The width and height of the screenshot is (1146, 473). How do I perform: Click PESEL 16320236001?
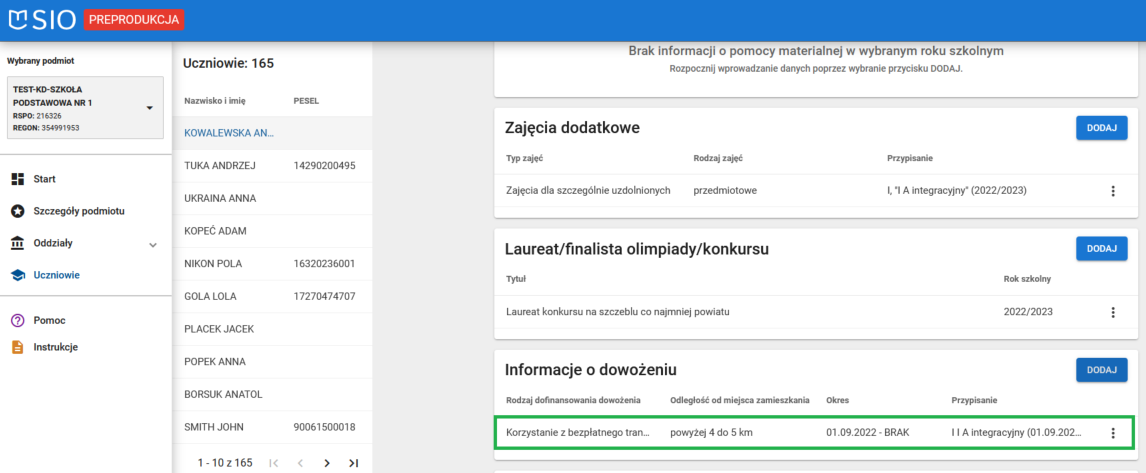click(325, 264)
